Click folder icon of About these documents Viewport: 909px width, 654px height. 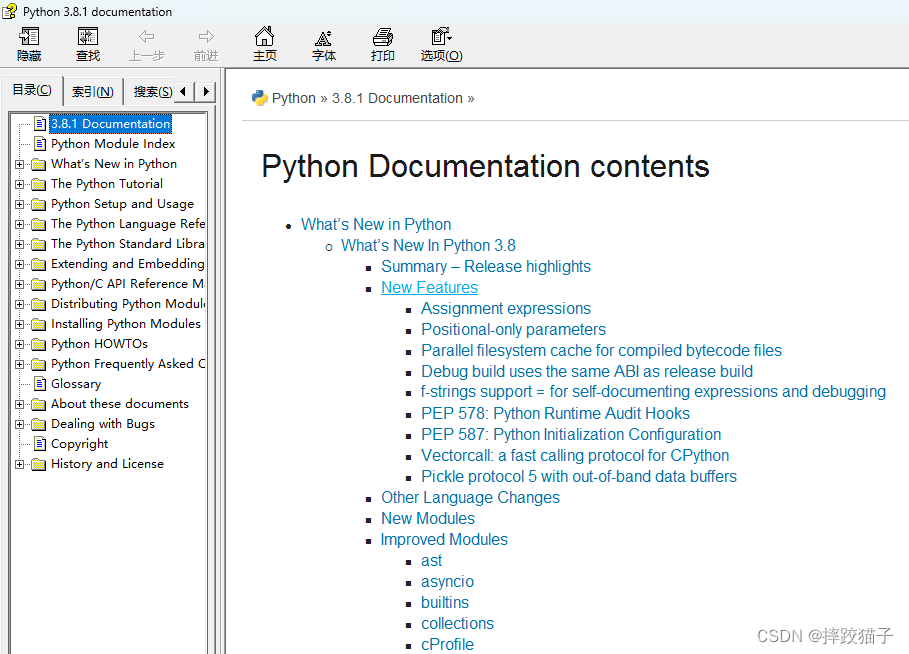38,404
